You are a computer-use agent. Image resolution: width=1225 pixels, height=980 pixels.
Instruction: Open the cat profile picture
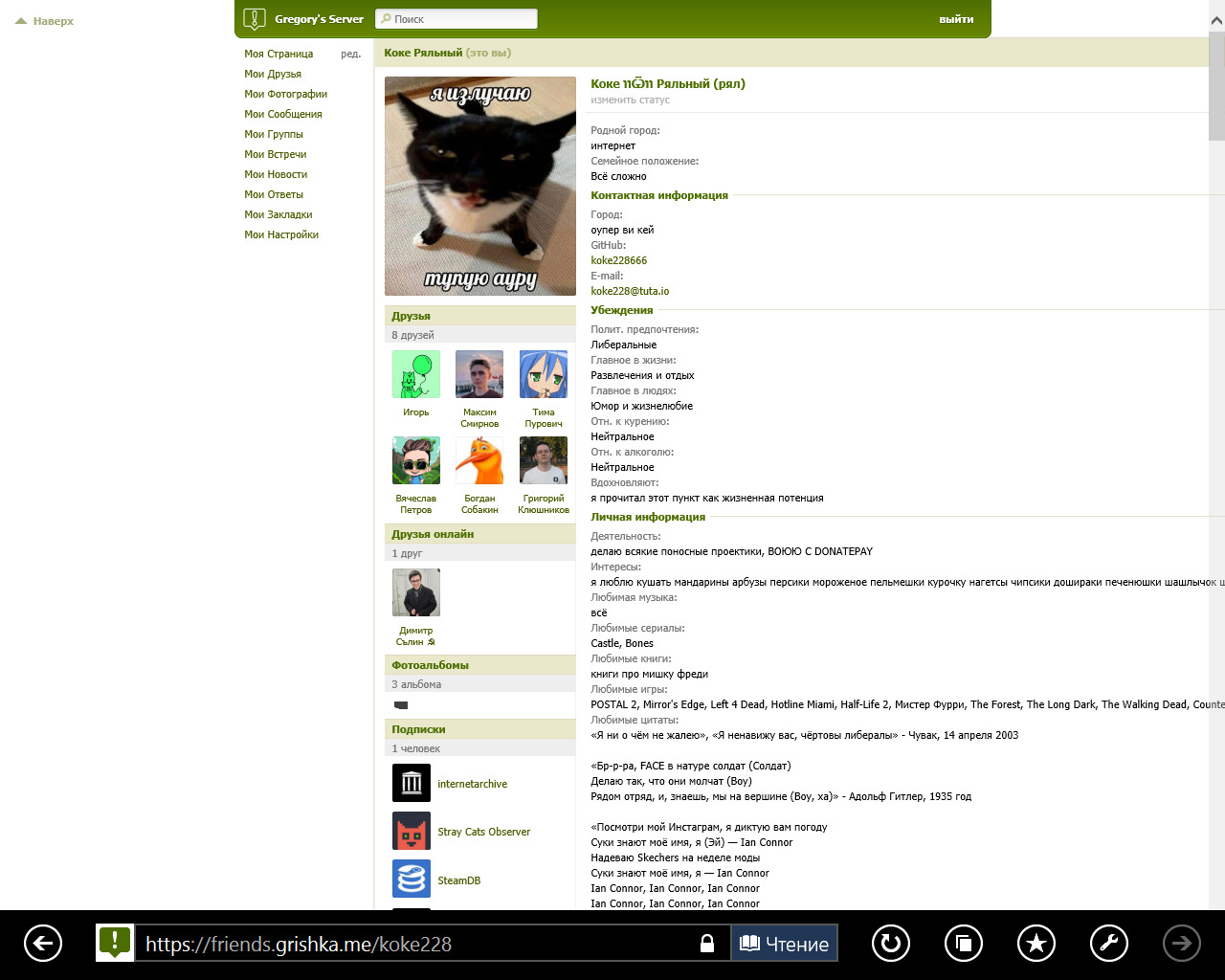(x=480, y=186)
